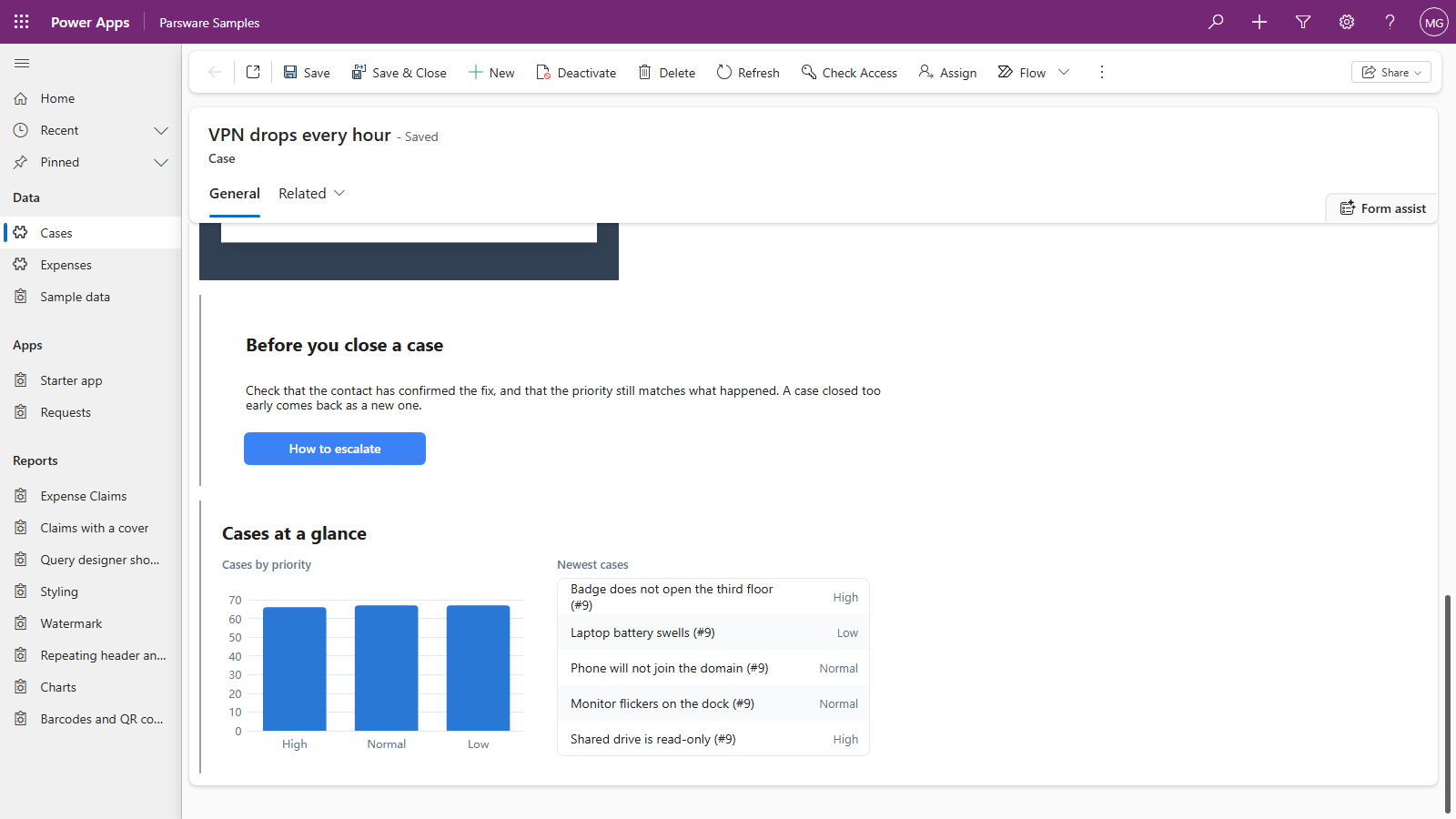Viewport: 1456px width, 819px height.
Task: Switch to the General tab
Action: pyautogui.click(x=235, y=193)
